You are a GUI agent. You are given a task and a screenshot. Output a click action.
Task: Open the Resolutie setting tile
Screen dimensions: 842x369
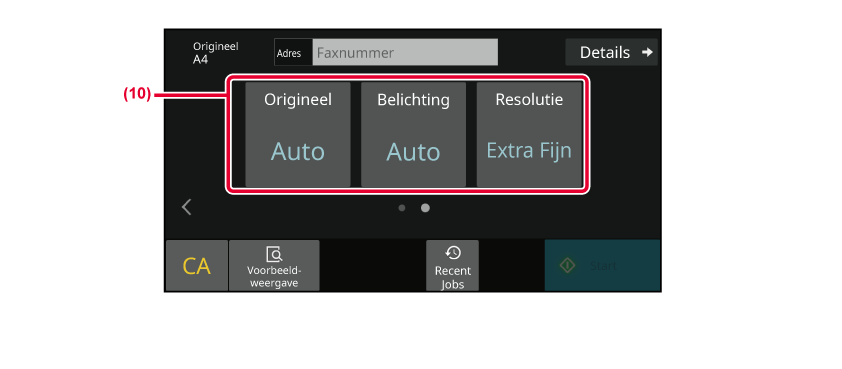pyautogui.click(x=529, y=134)
